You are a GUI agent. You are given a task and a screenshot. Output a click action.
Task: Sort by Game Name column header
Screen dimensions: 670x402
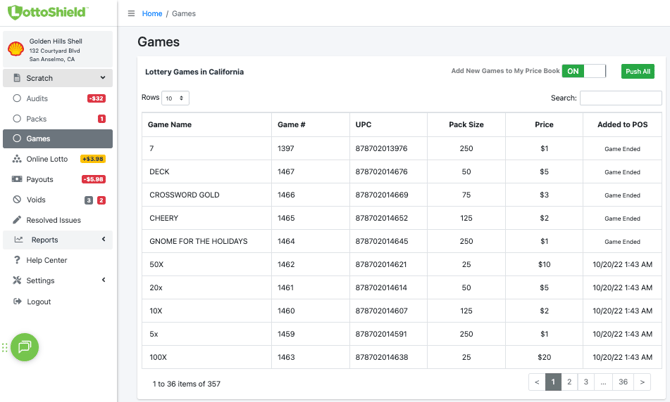coord(206,125)
